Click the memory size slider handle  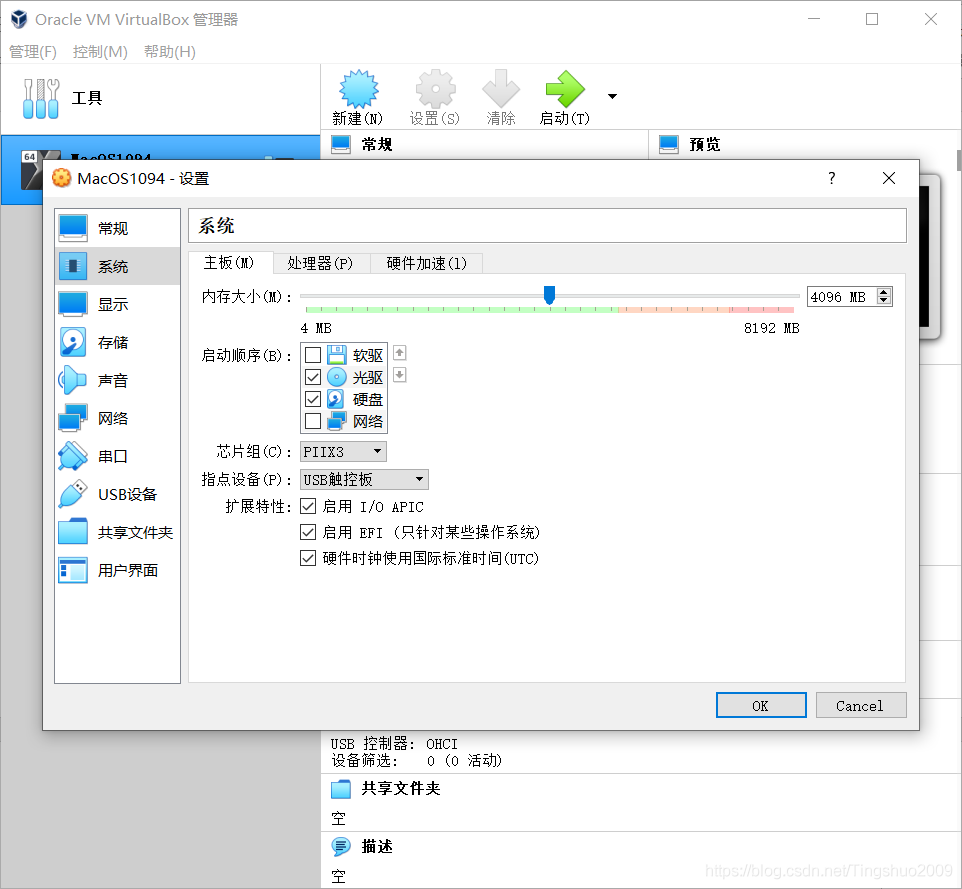550,295
